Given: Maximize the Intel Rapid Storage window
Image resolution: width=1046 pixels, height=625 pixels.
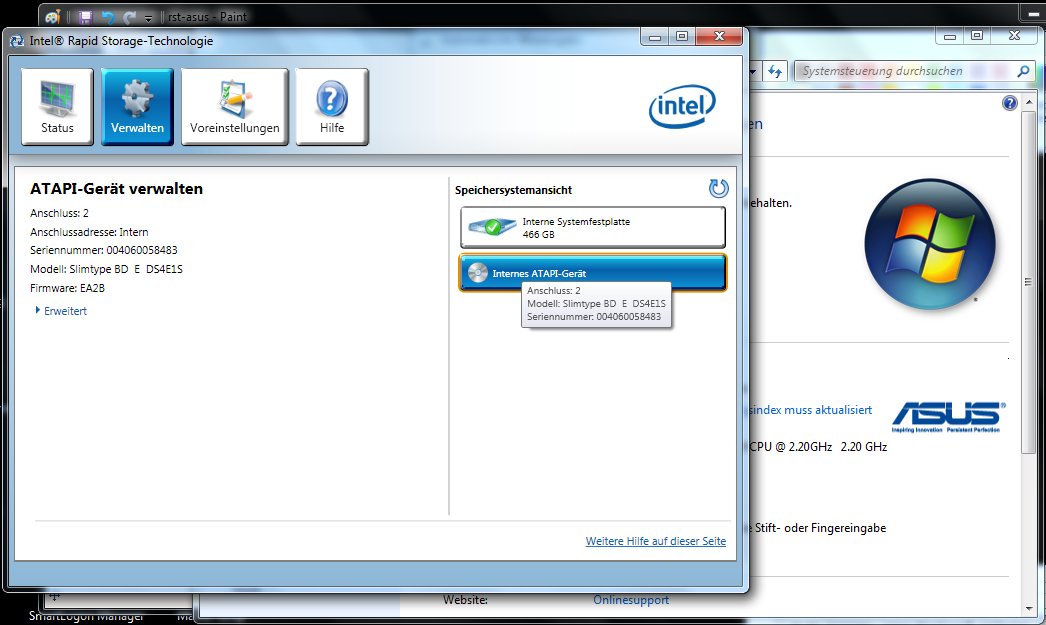Looking at the screenshot, I should 682,37.
